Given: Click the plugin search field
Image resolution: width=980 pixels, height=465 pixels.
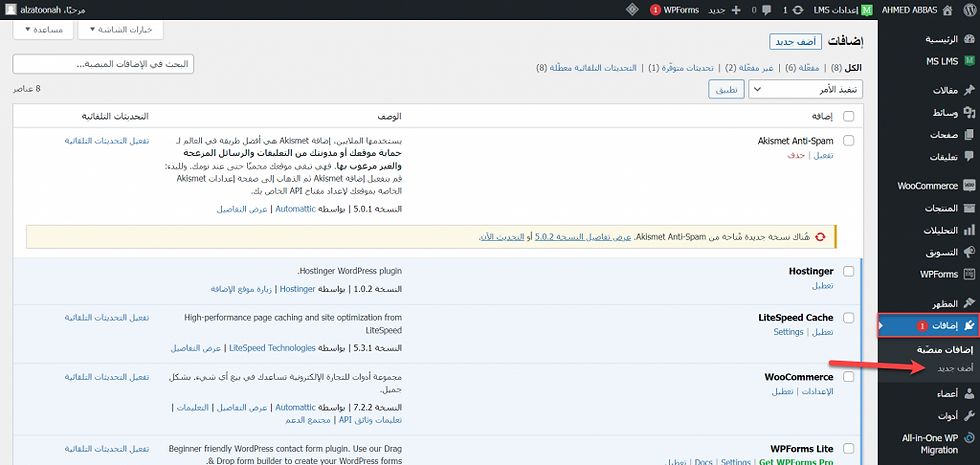Looking at the screenshot, I should (103, 64).
